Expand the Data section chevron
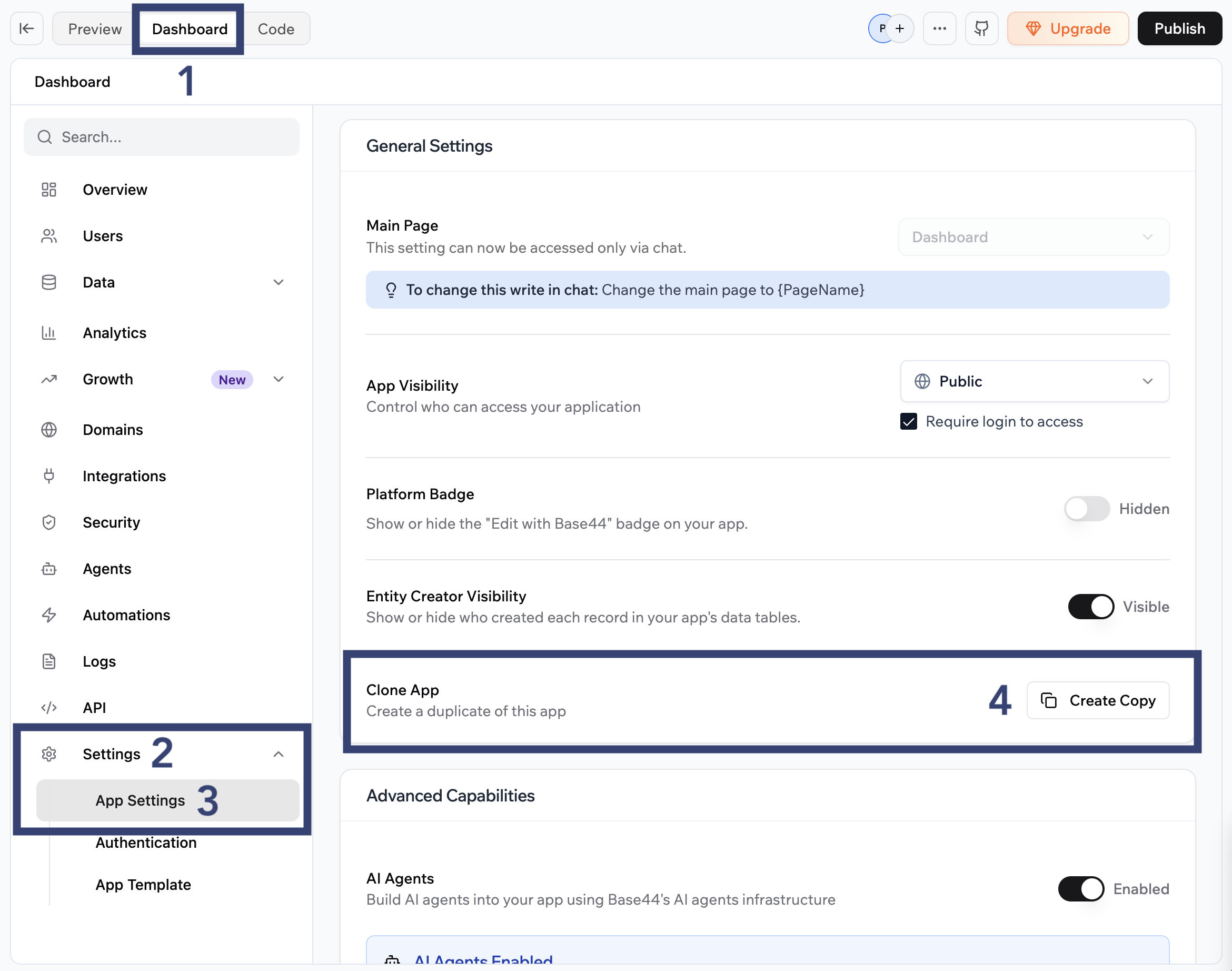 [279, 283]
